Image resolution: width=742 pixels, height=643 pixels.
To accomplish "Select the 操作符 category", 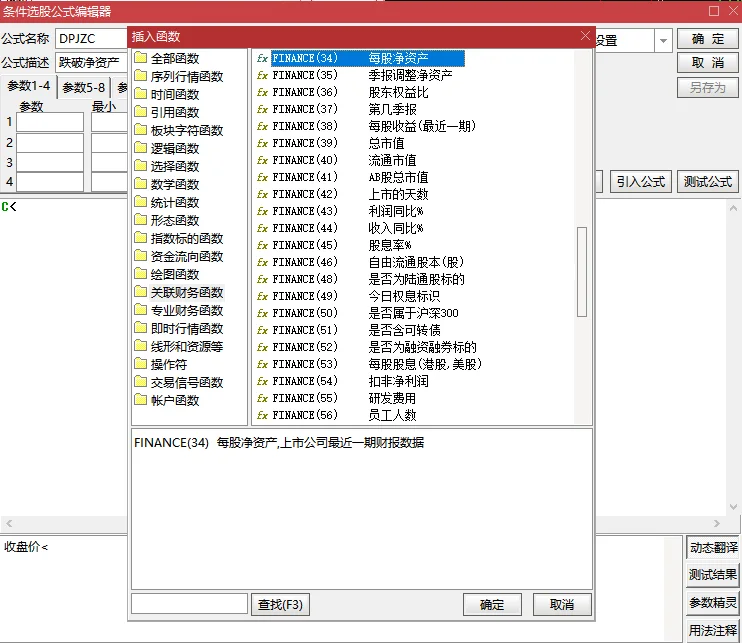I will click(169, 364).
